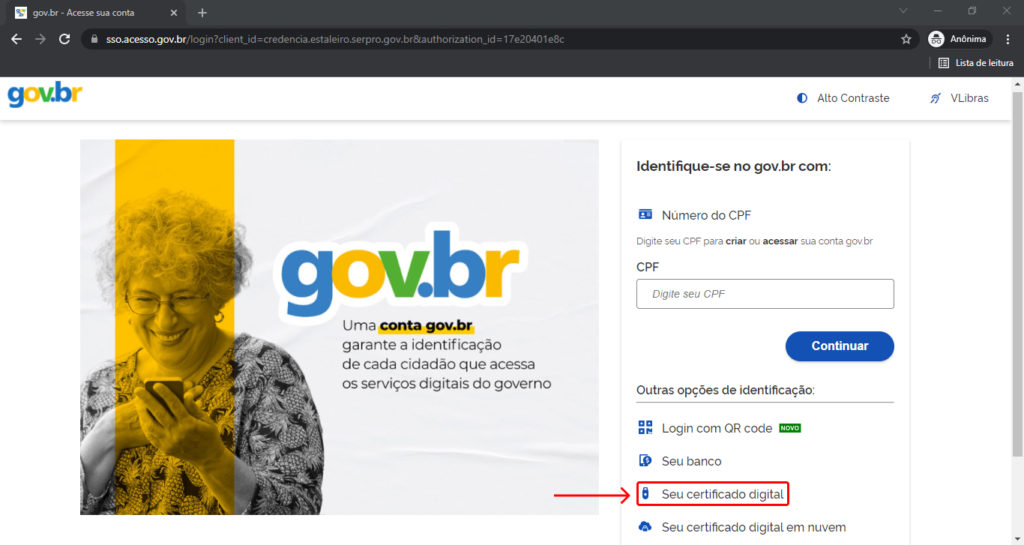Screen dimensions: 1024x545
Task: Reload the page with refresh icon
Action: click(64, 39)
